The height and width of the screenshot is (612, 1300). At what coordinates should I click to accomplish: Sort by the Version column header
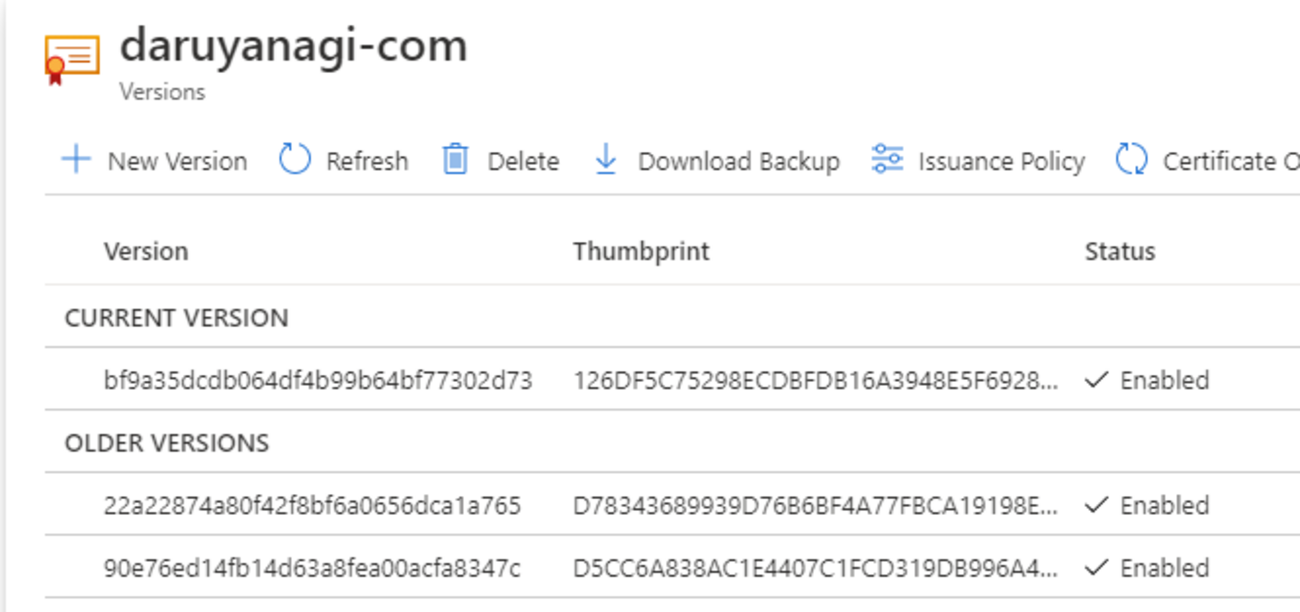[x=146, y=251]
